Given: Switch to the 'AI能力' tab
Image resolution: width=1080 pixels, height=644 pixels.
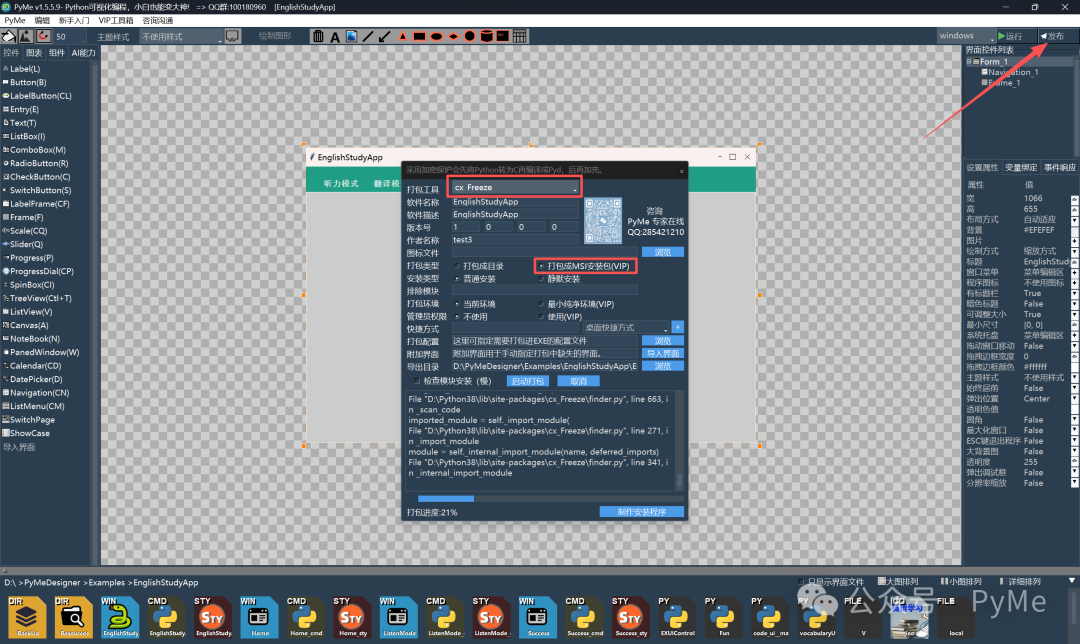Looking at the screenshot, I should [83, 52].
